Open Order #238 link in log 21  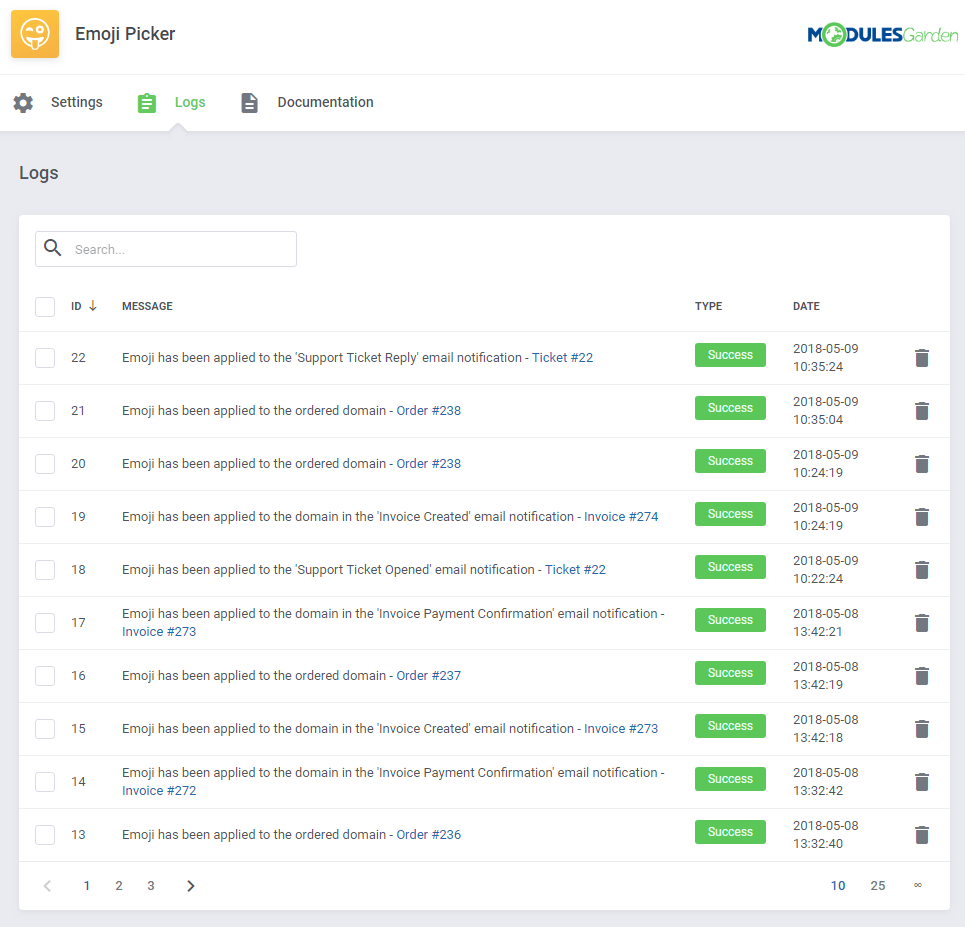tap(428, 411)
